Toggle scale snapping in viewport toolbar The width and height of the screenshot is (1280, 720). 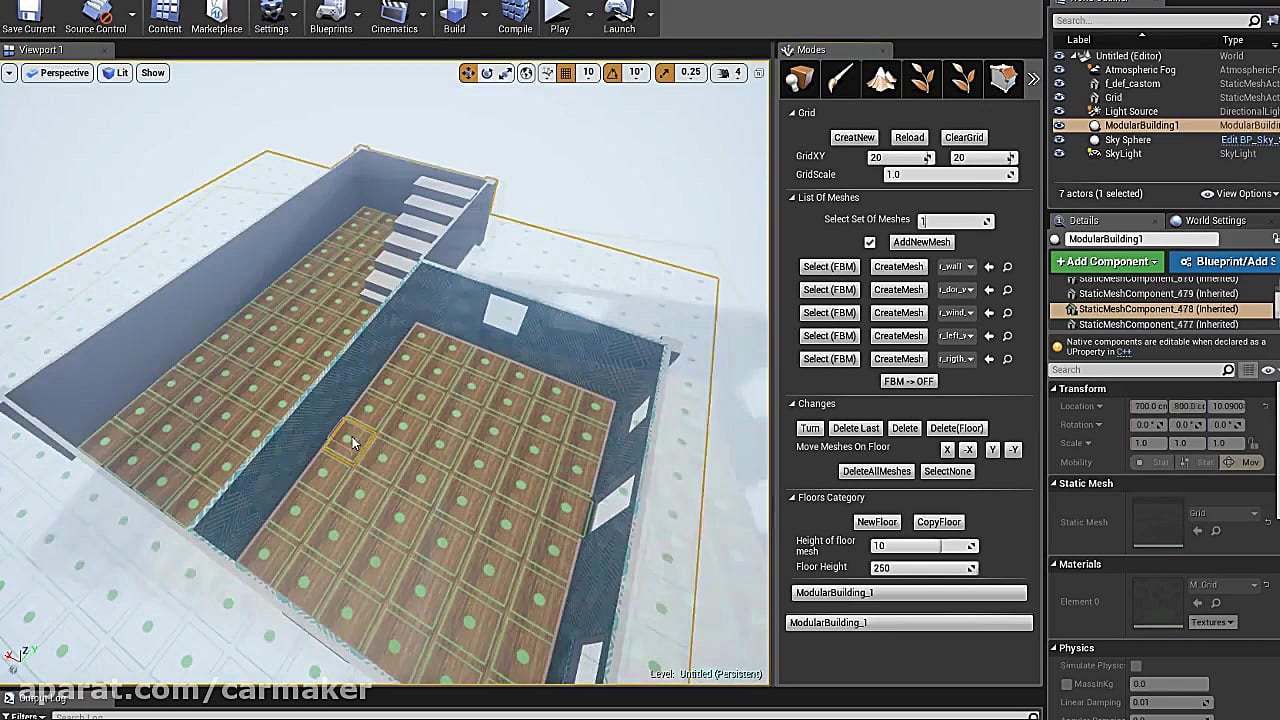(664, 73)
